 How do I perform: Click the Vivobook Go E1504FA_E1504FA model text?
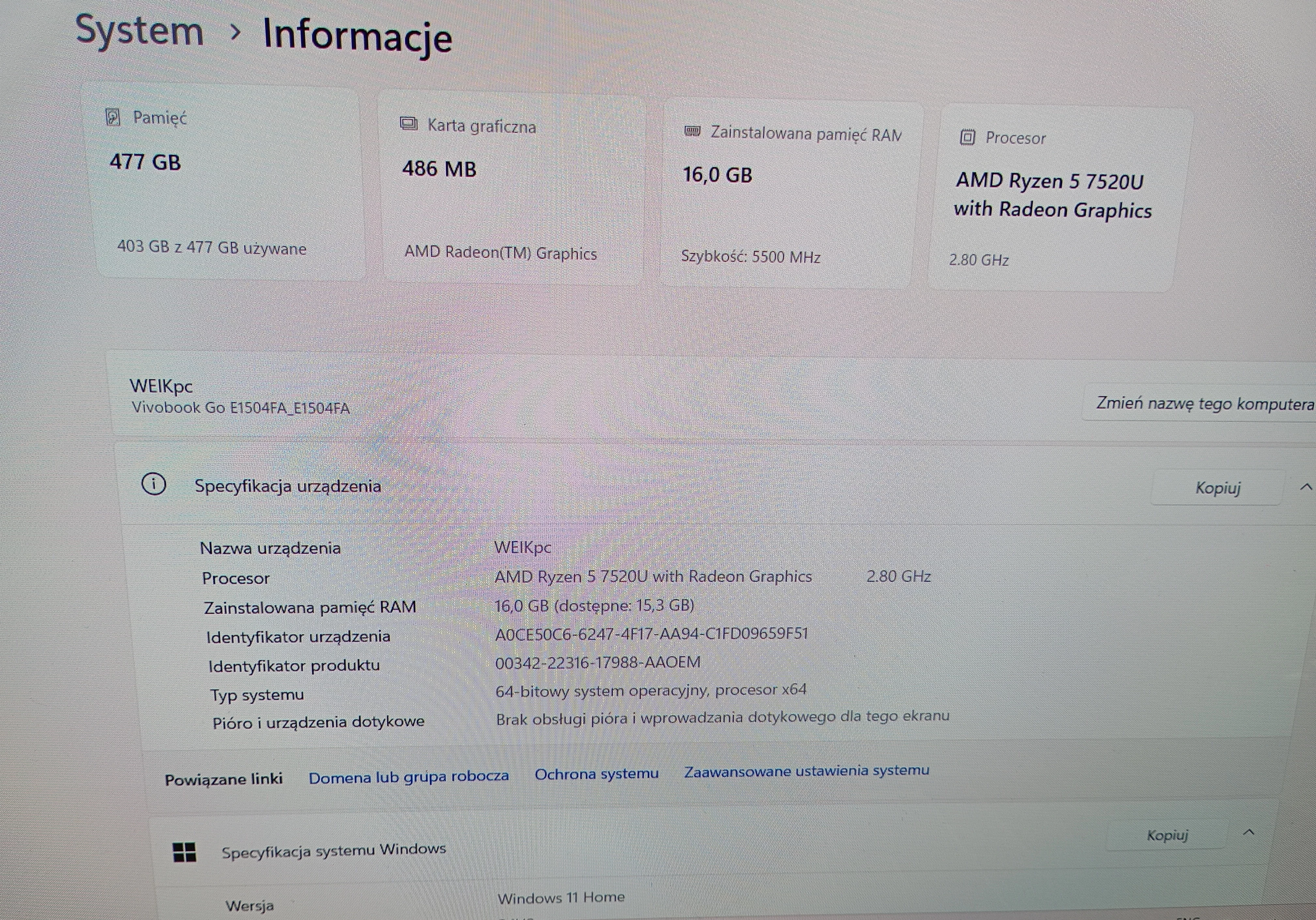240,408
